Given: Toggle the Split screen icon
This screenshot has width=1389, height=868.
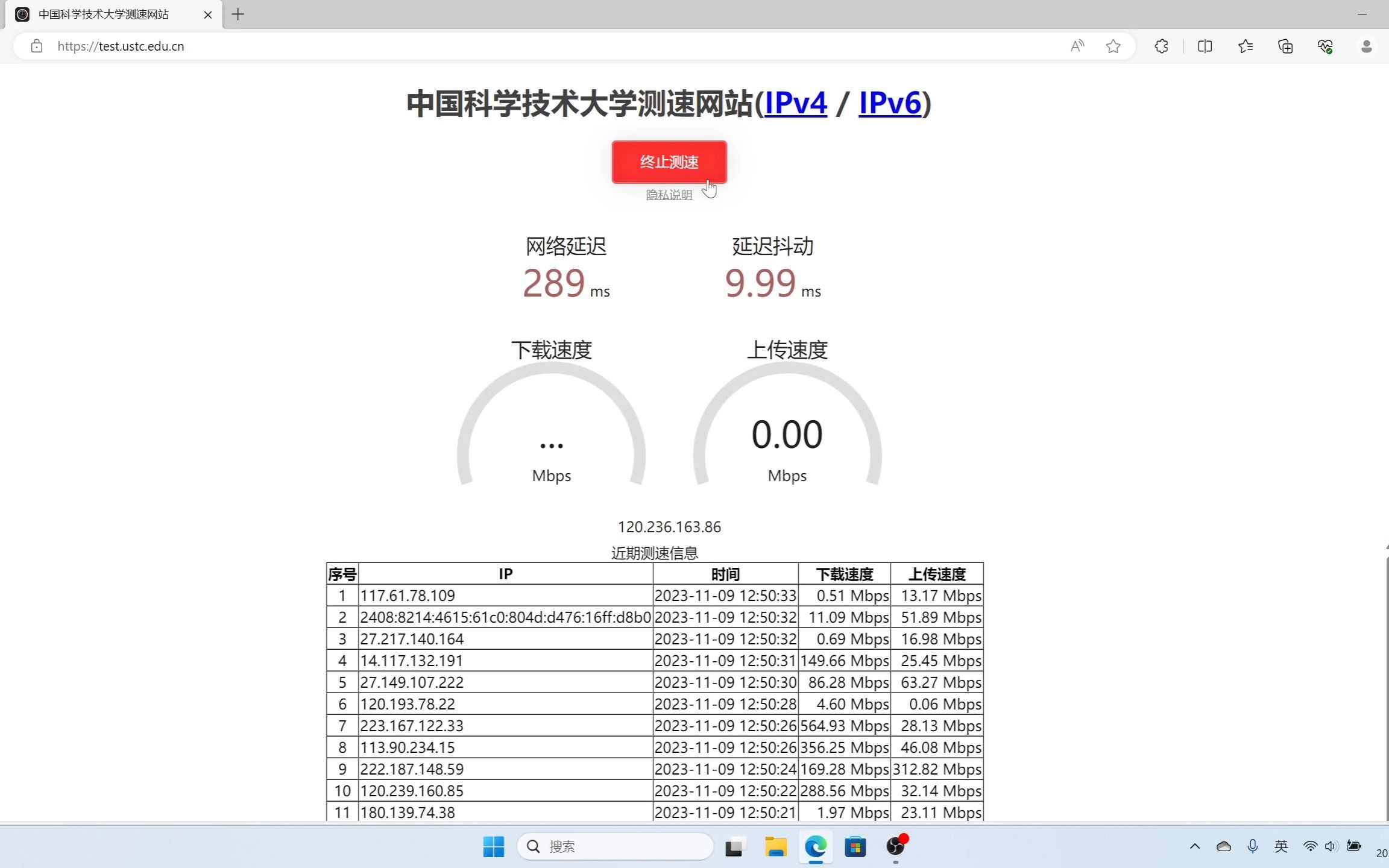Looking at the screenshot, I should tap(1205, 46).
